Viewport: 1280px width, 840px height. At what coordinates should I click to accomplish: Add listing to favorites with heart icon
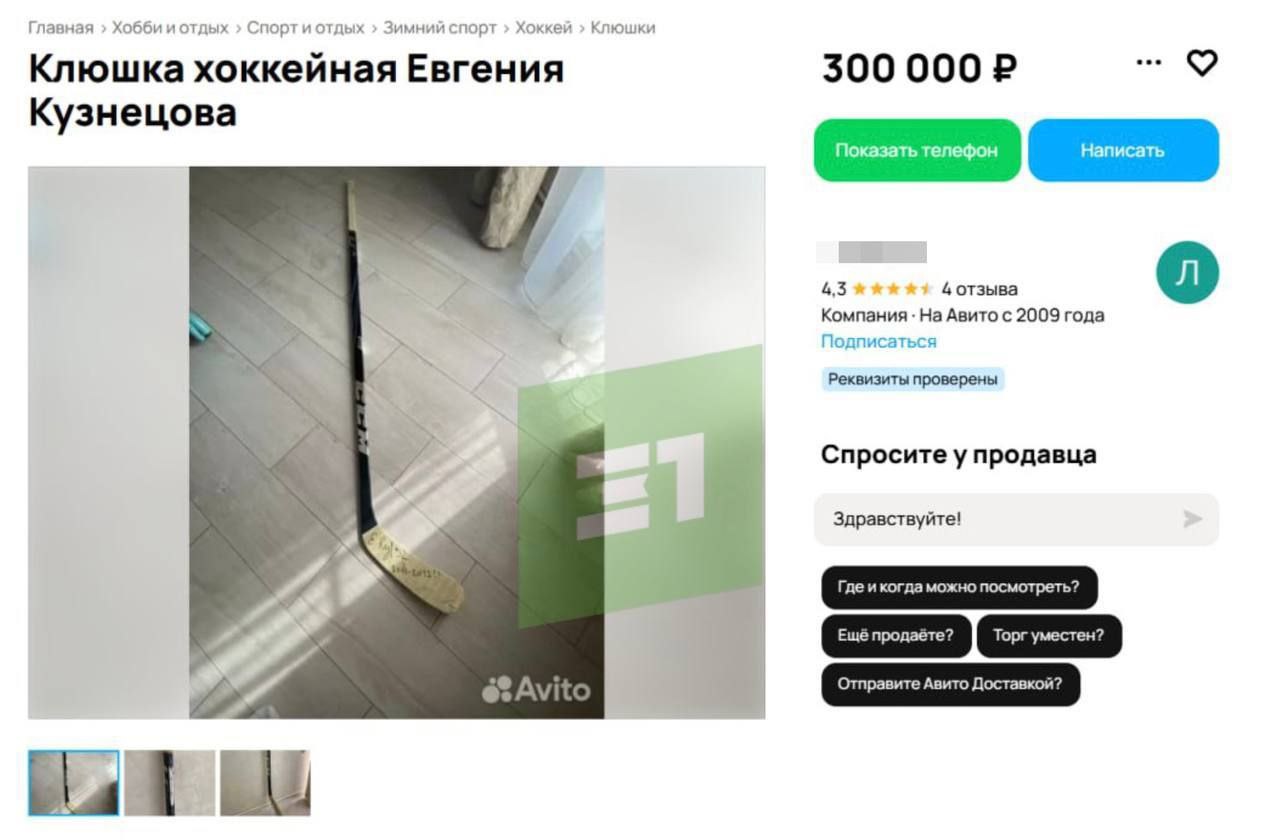point(1201,64)
